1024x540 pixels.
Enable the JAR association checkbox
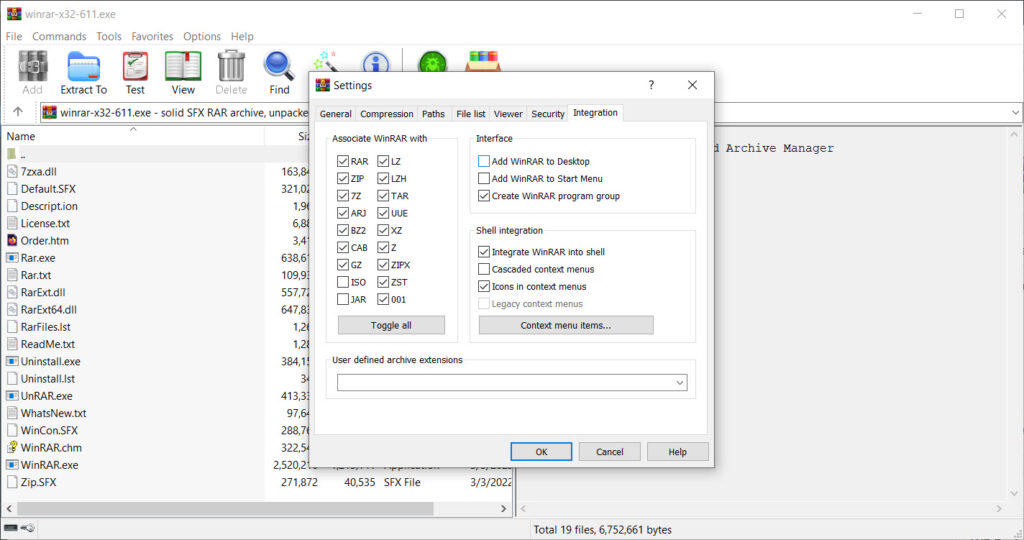click(343, 299)
